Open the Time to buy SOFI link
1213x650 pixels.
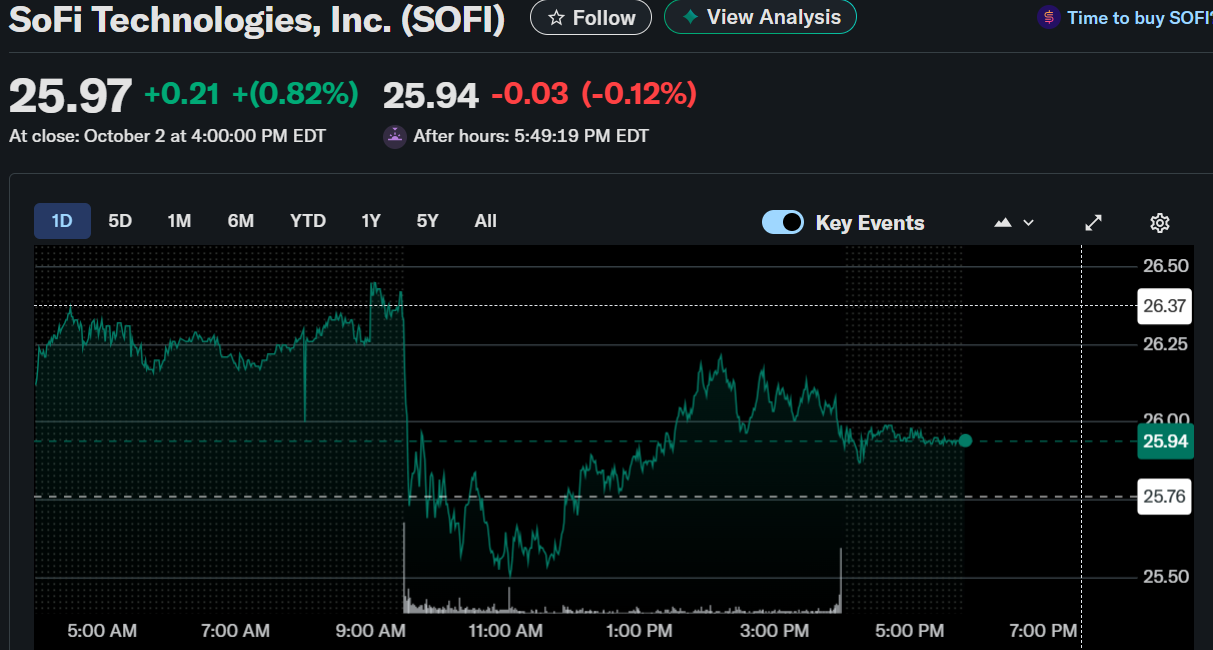(1138, 17)
